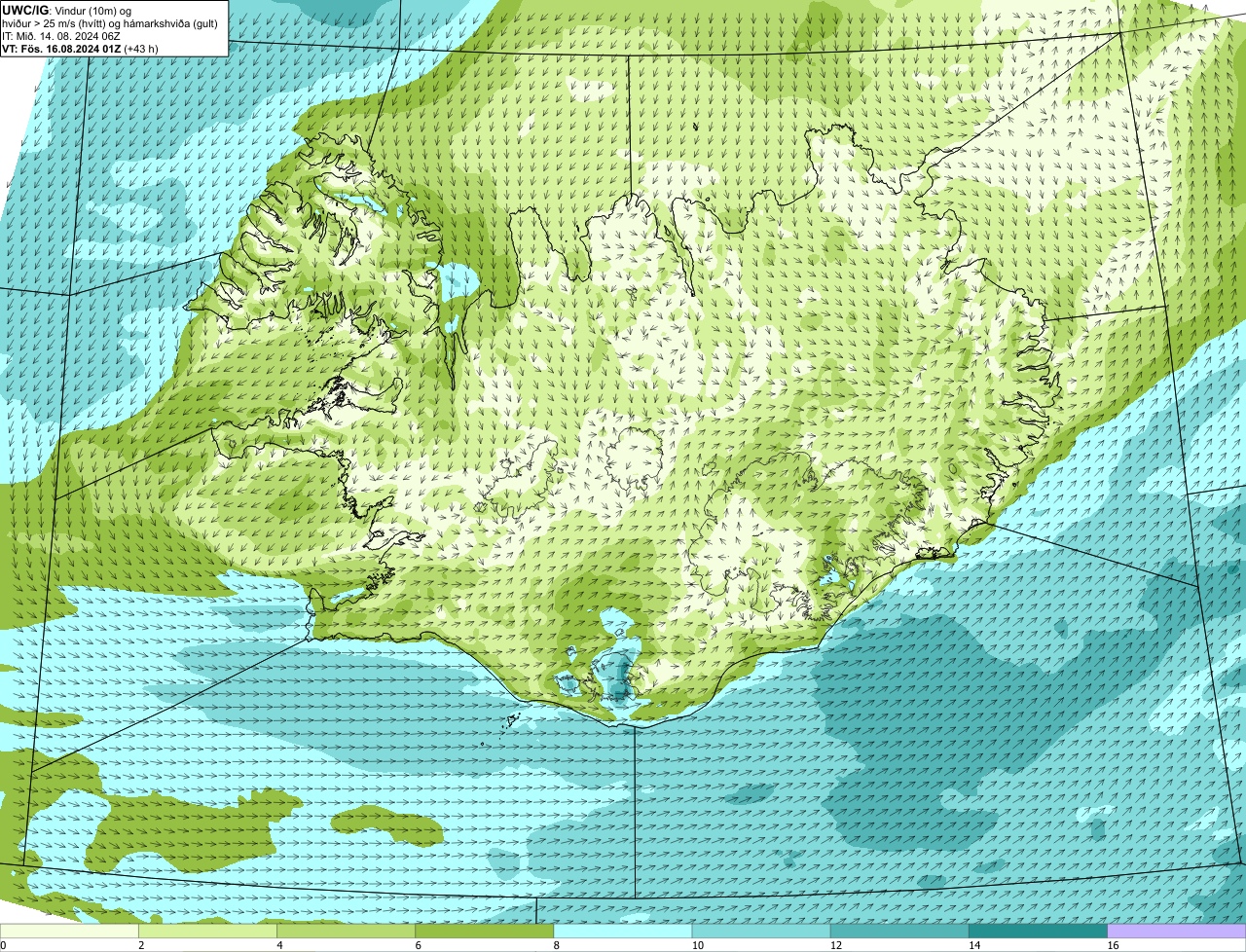
Task: Click the olive green 6–8 m/s legend swatch
Action: (x=486, y=931)
